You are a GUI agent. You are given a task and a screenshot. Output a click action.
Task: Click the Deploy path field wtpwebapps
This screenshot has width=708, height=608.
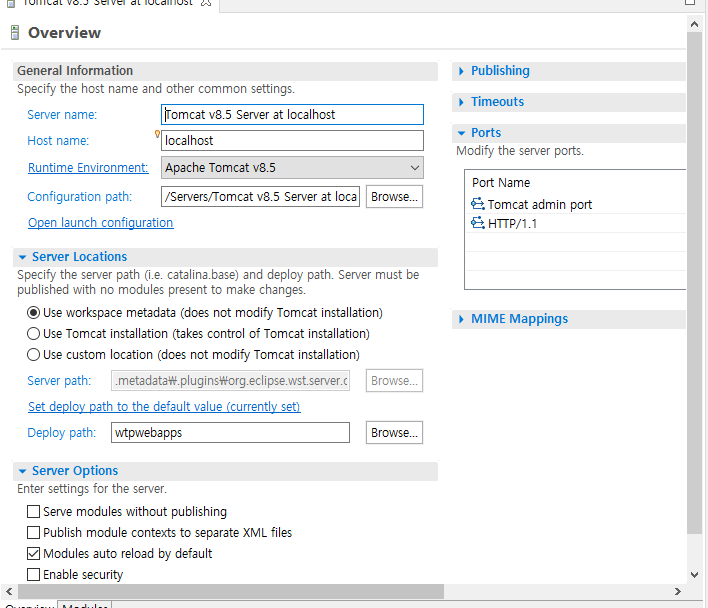(x=230, y=432)
